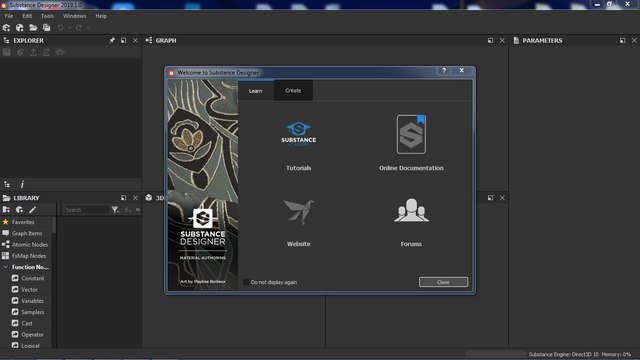Screen dimensions: 640x360
Task: Open the Forums people icon link
Action: [x=411, y=210]
